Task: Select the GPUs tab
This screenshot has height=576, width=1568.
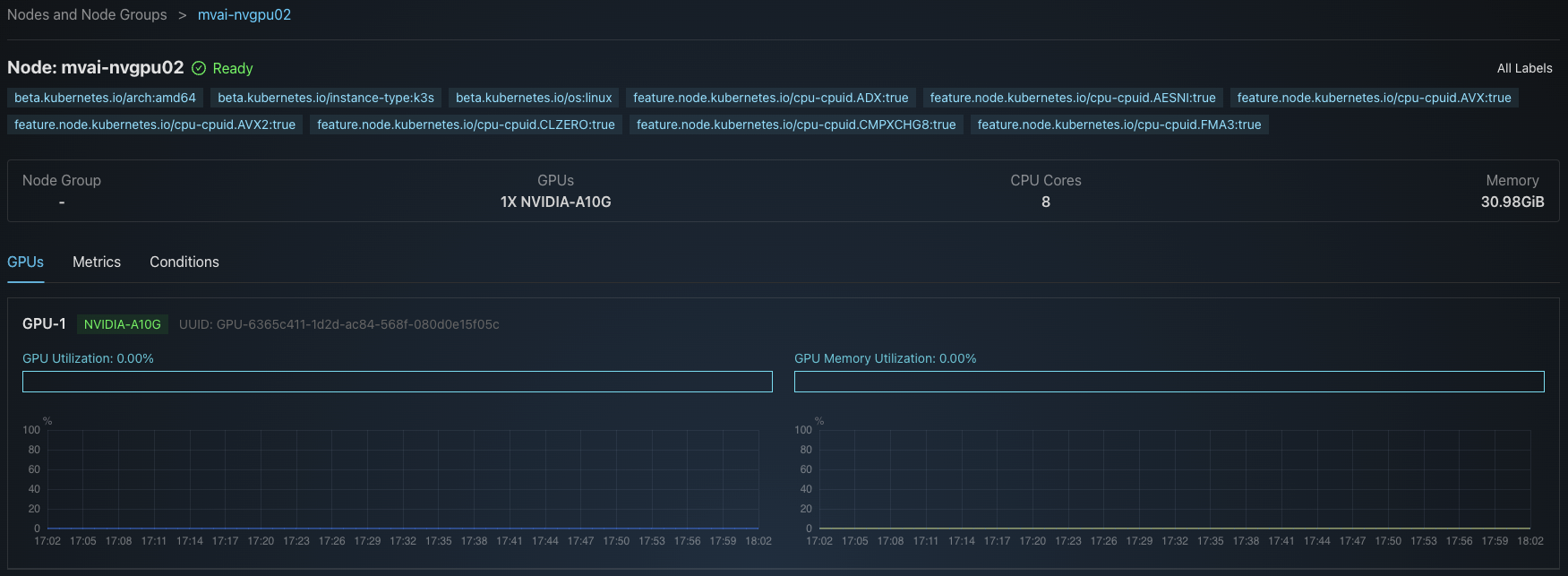Action: pos(25,262)
